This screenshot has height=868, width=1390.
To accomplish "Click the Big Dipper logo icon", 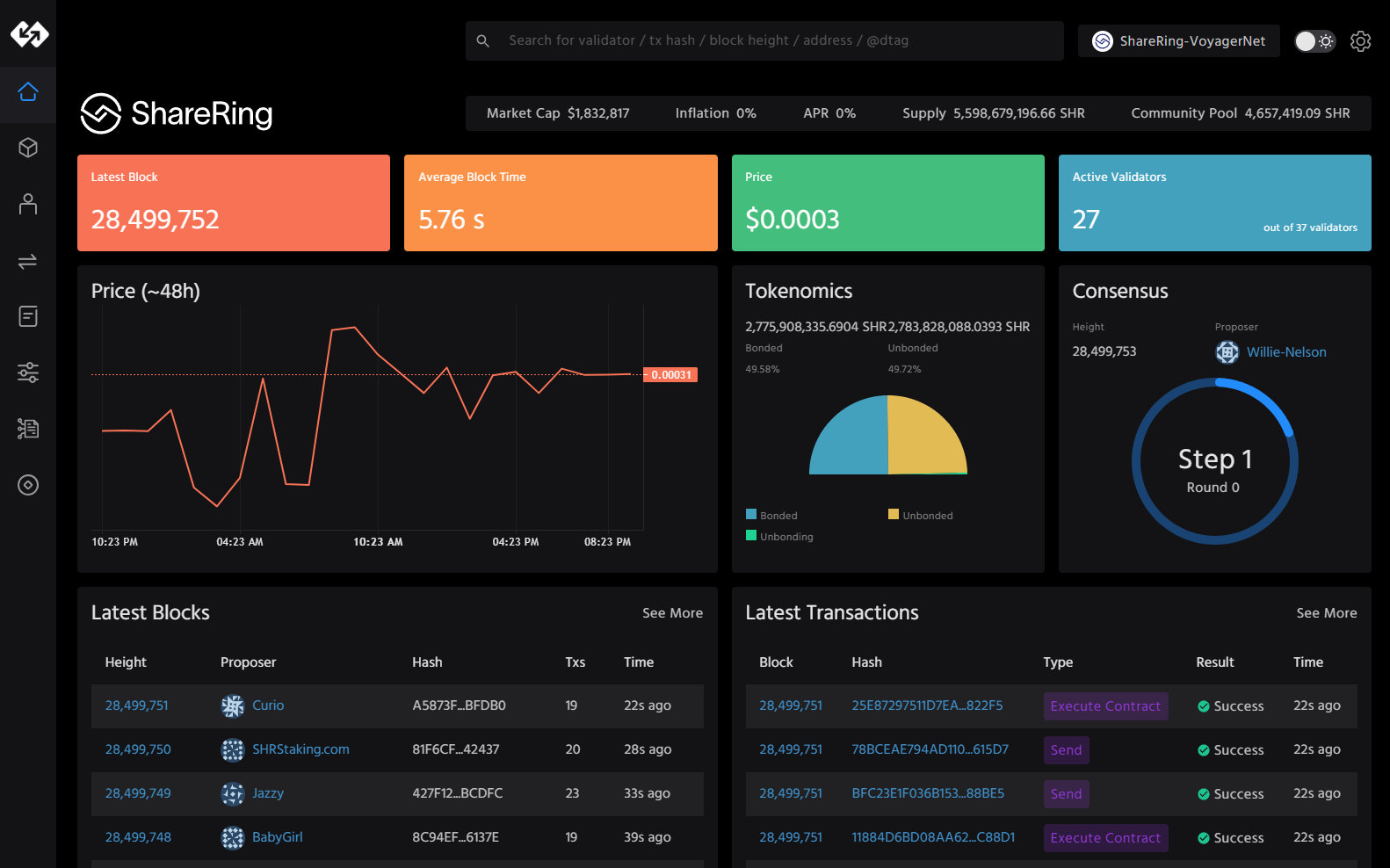I will coord(29,33).
